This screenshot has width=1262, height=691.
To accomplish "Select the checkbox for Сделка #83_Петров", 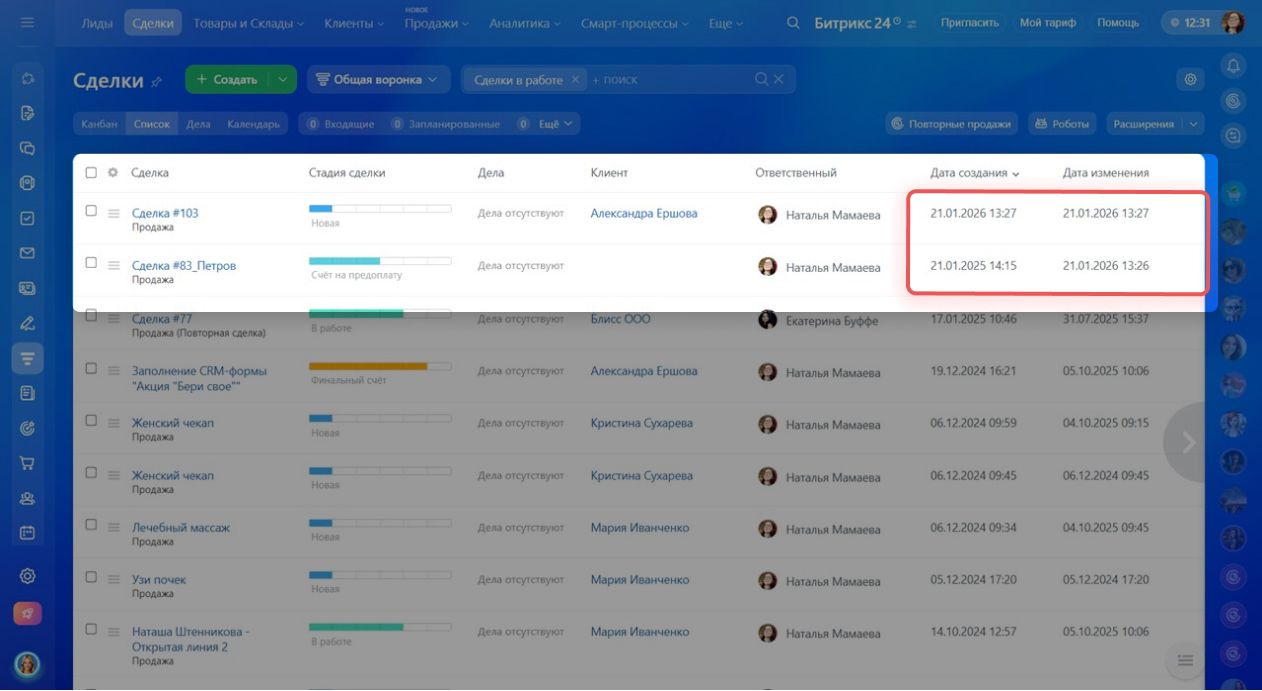I will 91,263.
